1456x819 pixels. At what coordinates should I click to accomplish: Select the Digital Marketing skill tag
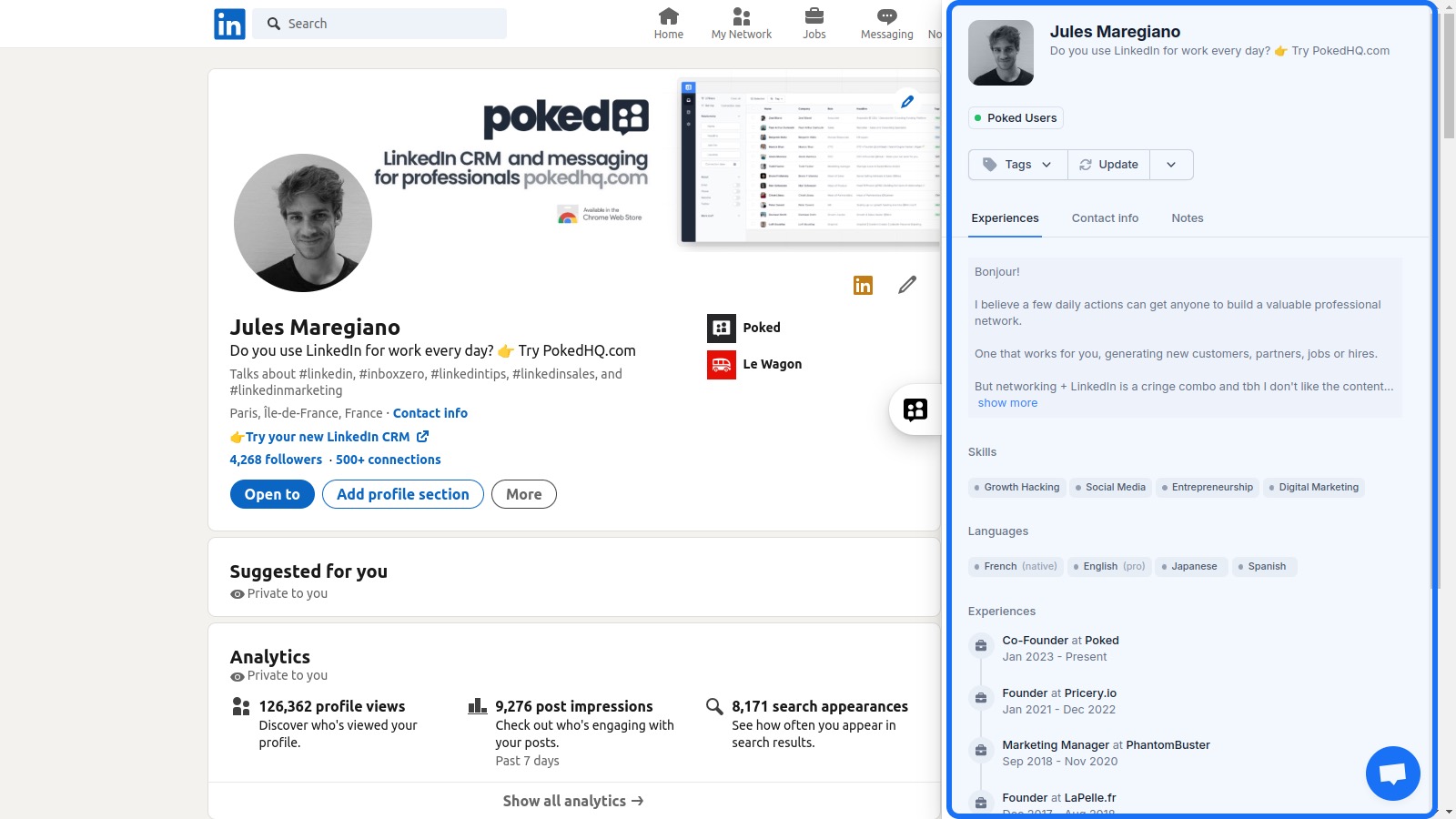(x=1314, y=488)
